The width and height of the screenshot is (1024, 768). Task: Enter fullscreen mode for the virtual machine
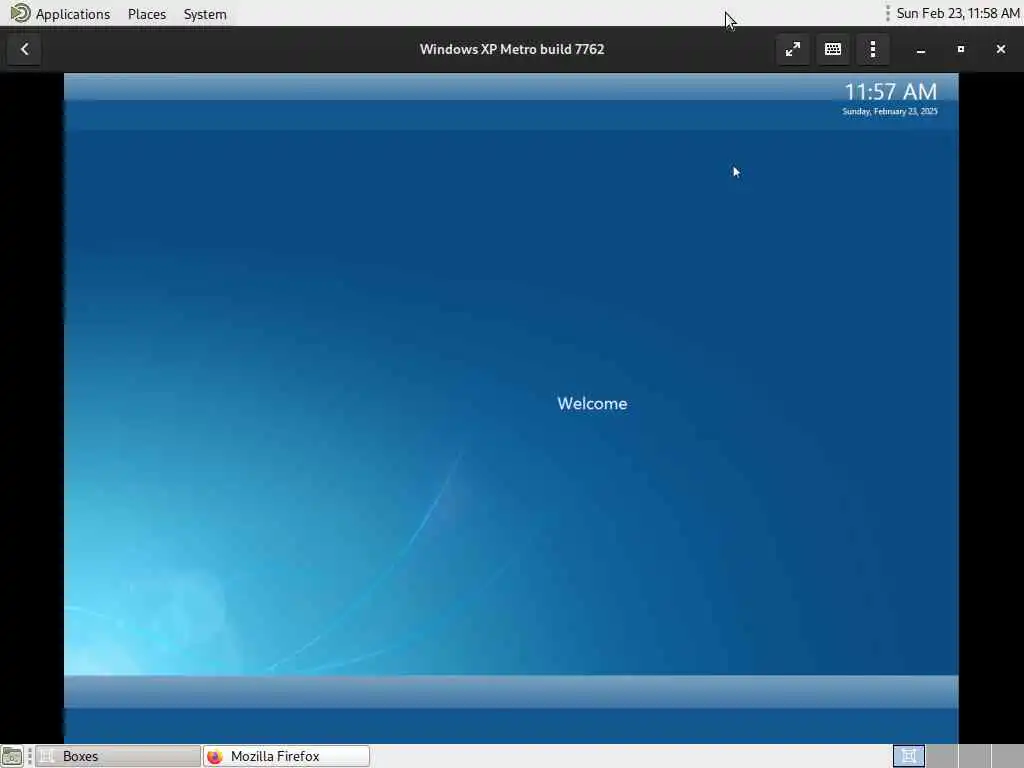793,49
